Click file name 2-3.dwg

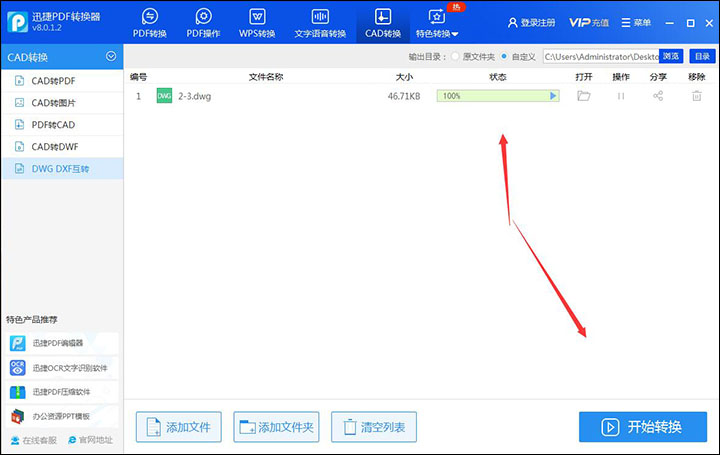195,96
